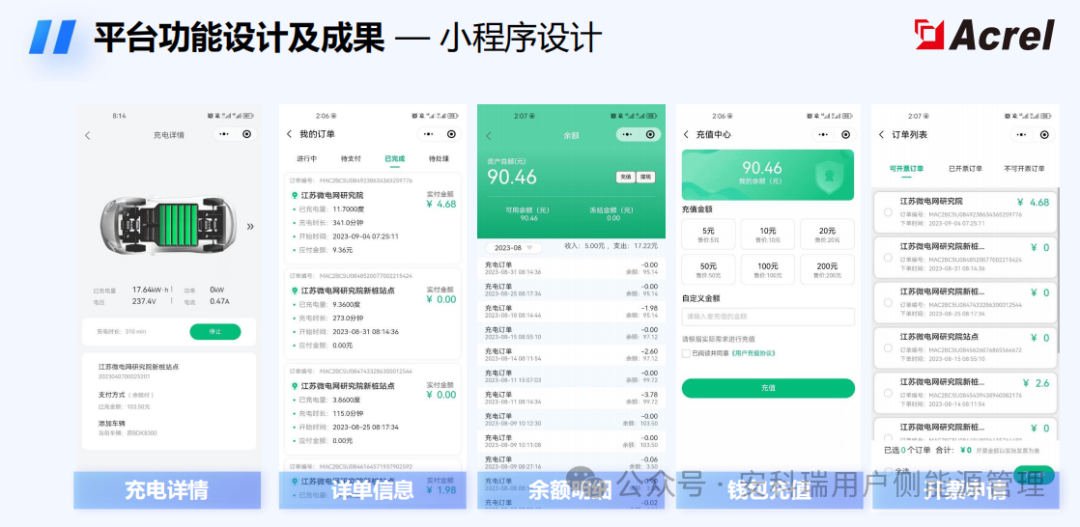Open three-dot menu on 订单列表 screen
Viewport: 1080px width, 527px height.
click(x=1022, y=134)
